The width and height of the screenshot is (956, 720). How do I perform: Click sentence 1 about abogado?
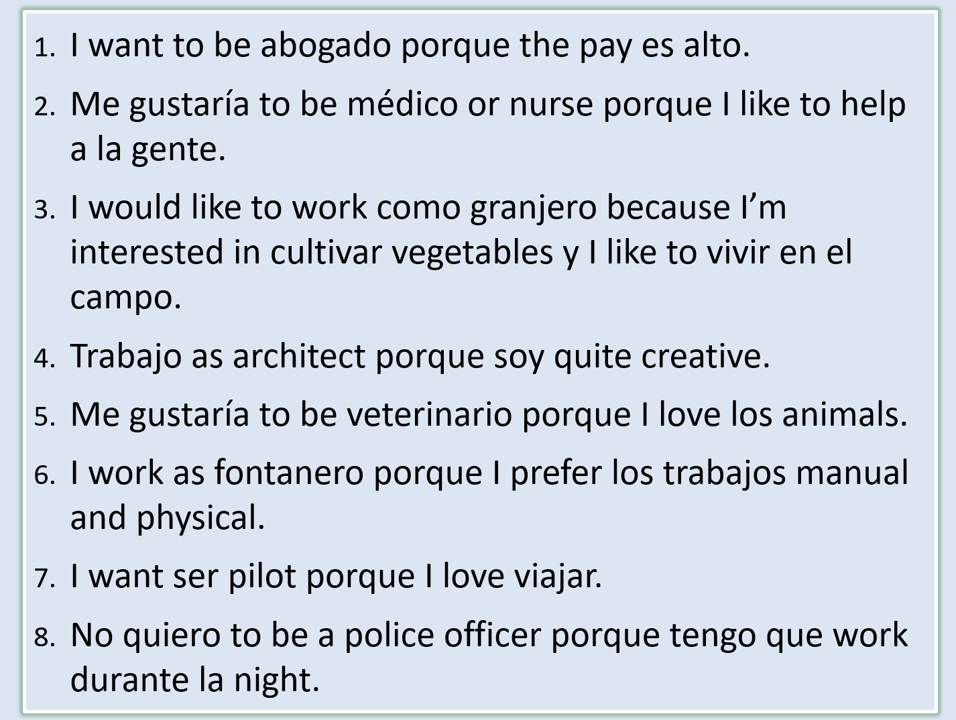pos(410,46)
